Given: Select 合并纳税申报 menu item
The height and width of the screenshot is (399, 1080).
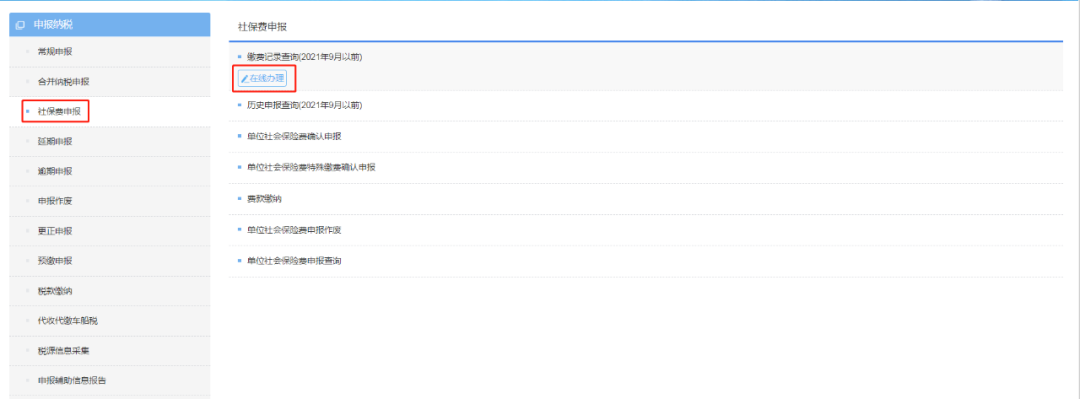Looking at the screenshot, I should point(63,81).
